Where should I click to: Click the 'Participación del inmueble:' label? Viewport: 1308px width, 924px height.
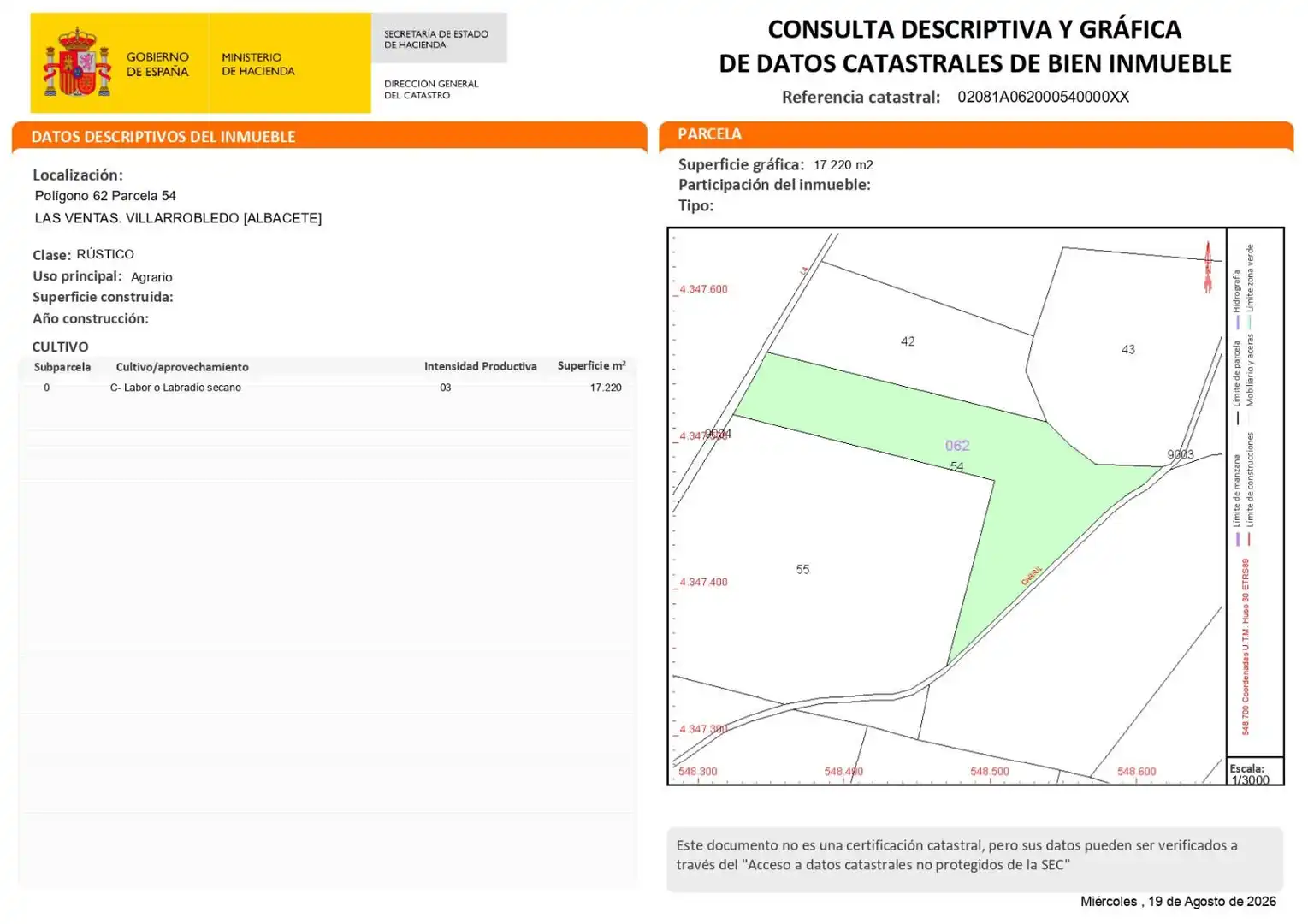[774, 185]
